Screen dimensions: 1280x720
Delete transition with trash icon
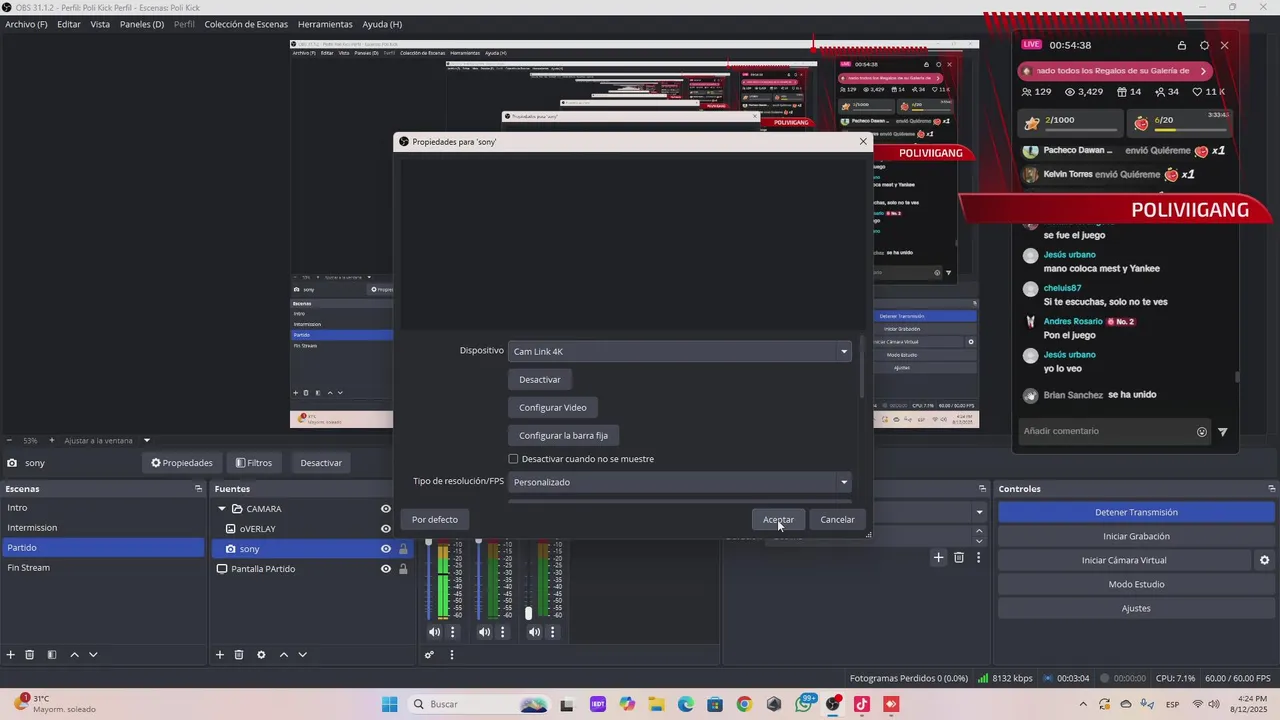click(959, 557)
